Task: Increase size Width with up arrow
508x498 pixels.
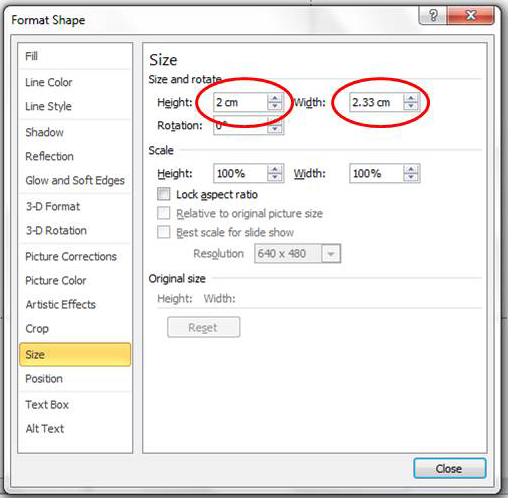Action: click(x=411, y=98)
